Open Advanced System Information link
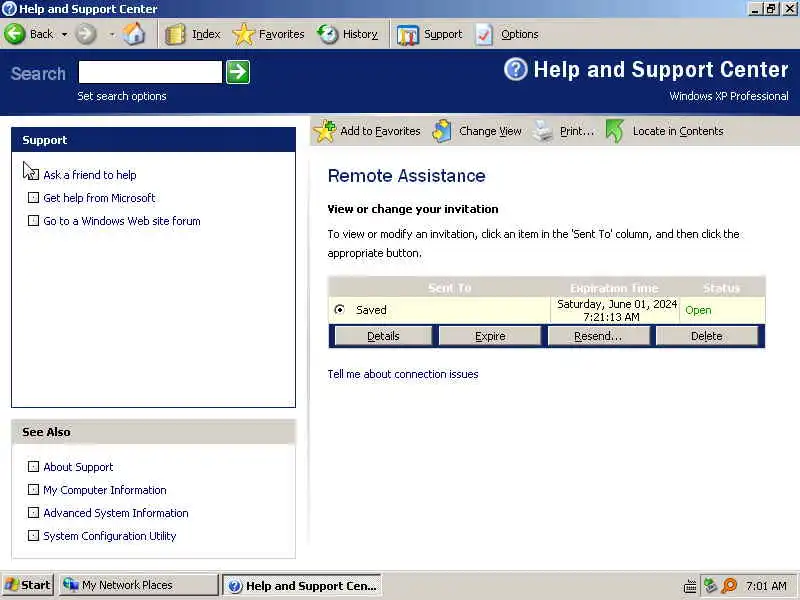800x600 pixels. 116,513
